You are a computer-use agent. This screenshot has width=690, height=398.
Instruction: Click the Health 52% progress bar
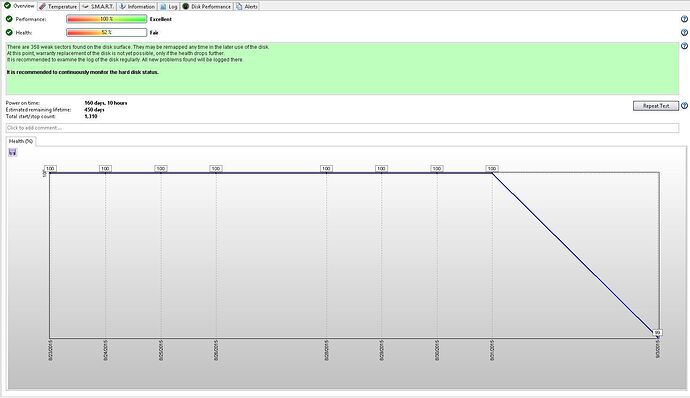click(x=106, y=33)
